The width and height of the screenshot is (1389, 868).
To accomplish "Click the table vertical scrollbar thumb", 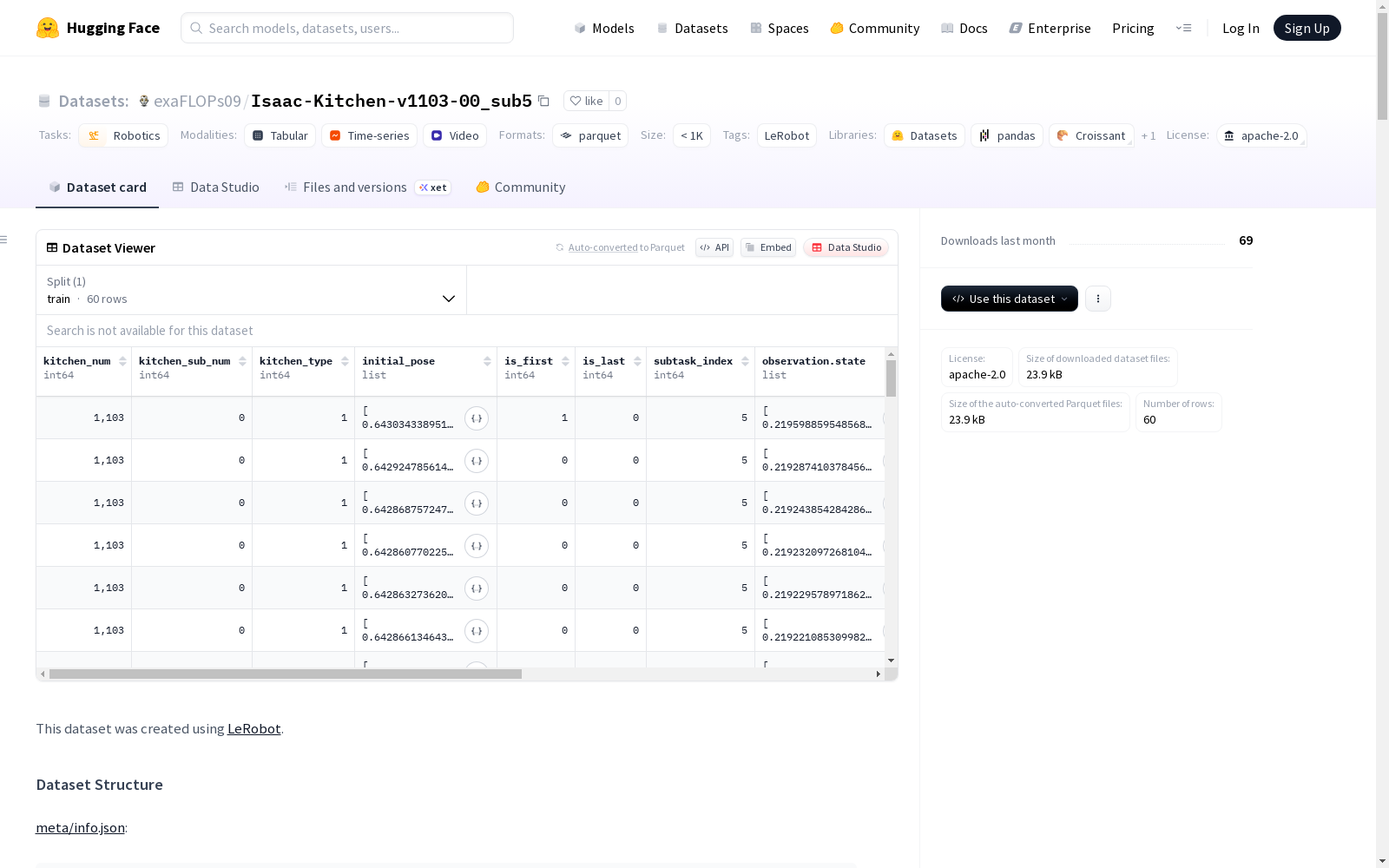I will (x=891, y=378).
